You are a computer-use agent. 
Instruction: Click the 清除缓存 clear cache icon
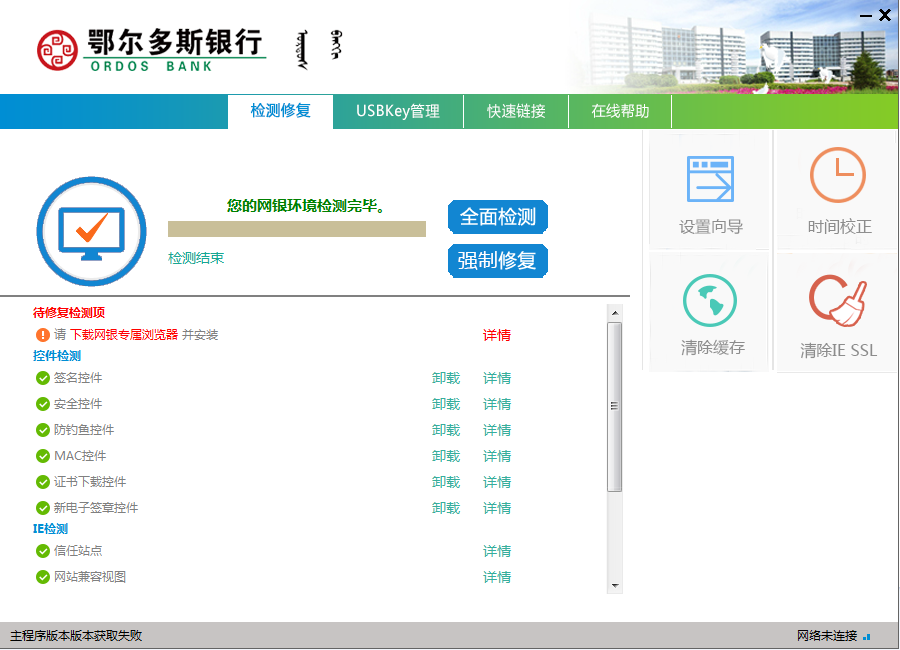click(x=710, y=301)
